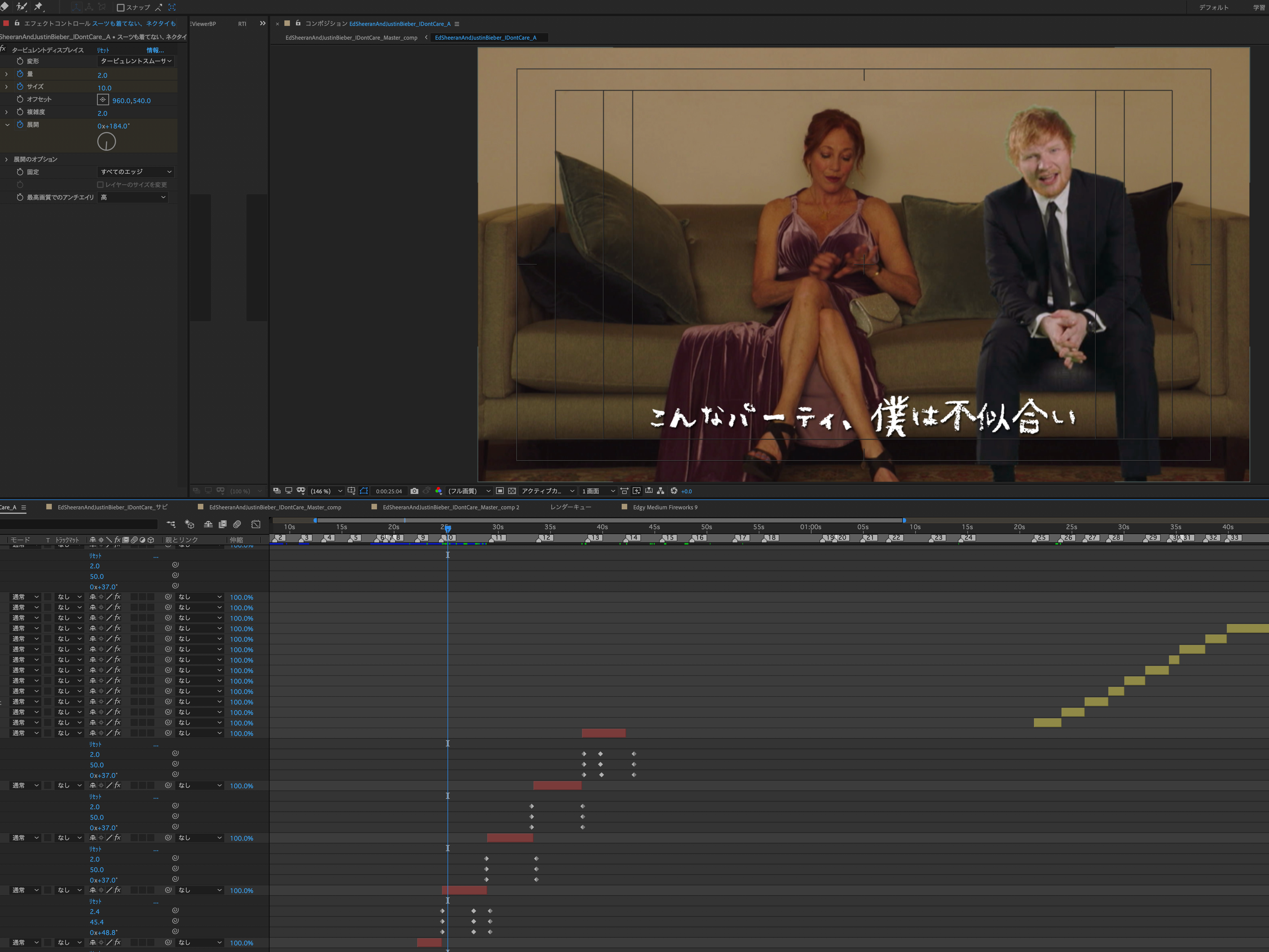The width and height of the screenshot is (1269, 952).
Task: Open the 最高画質でのアンチエイリアス dropdown 高
Action: (133, 197)
